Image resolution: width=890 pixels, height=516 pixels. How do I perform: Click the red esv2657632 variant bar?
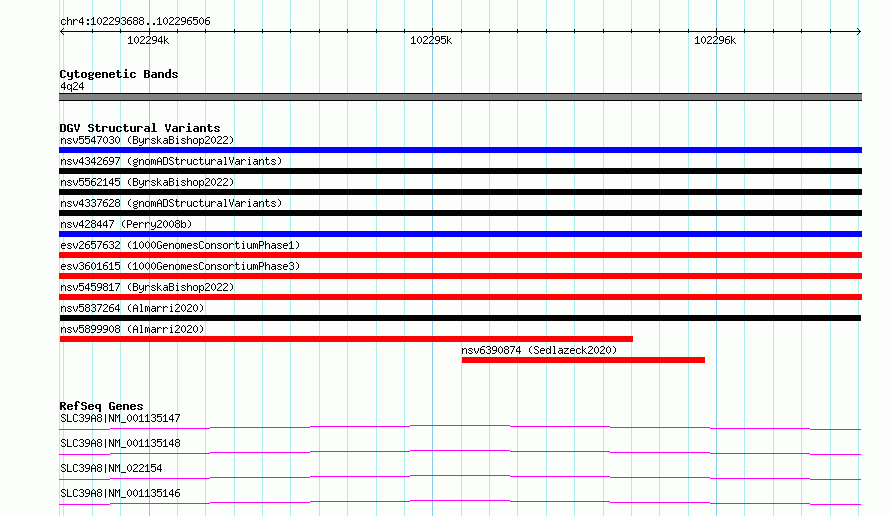pyautogui.click(x=460, y=255)
